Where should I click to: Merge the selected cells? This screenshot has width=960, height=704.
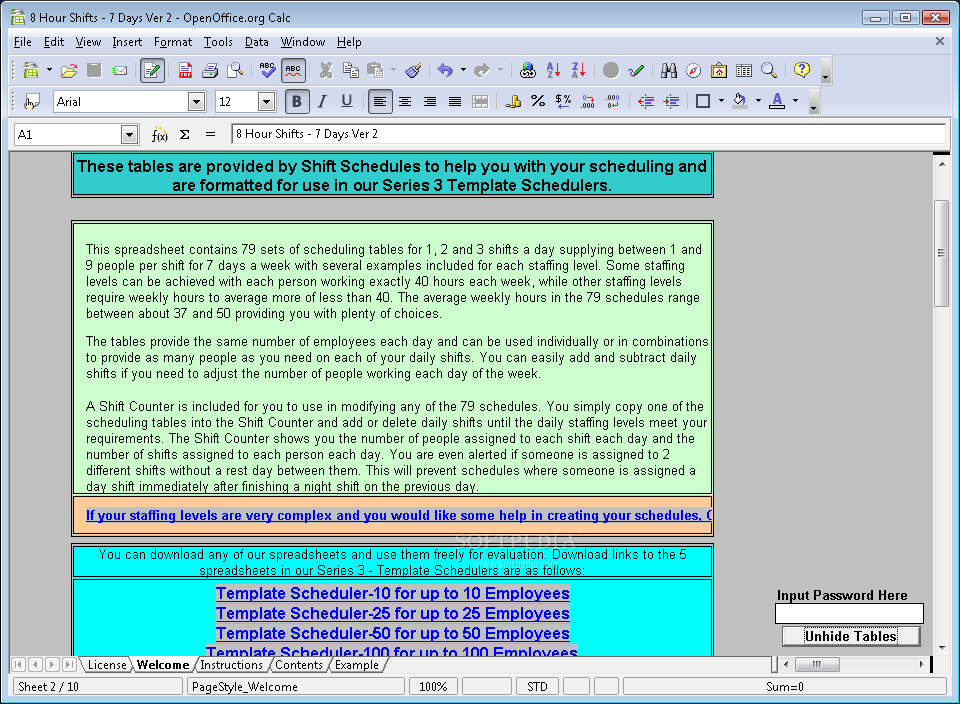480,102
